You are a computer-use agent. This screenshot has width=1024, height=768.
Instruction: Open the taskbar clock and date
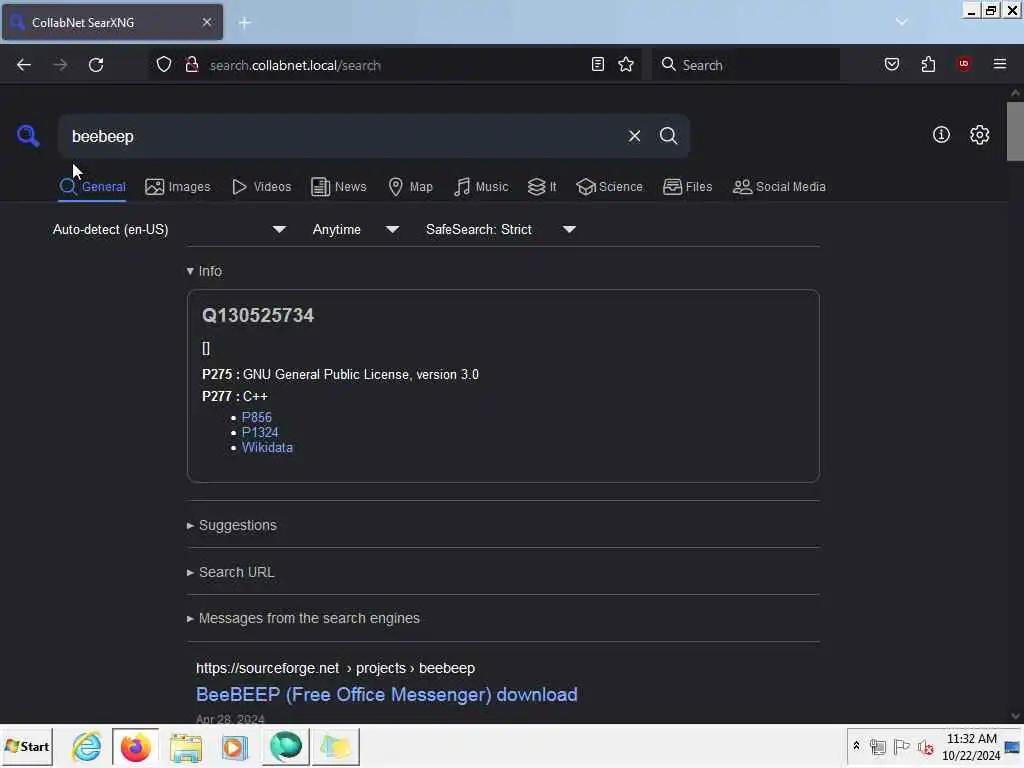point(970,746)
